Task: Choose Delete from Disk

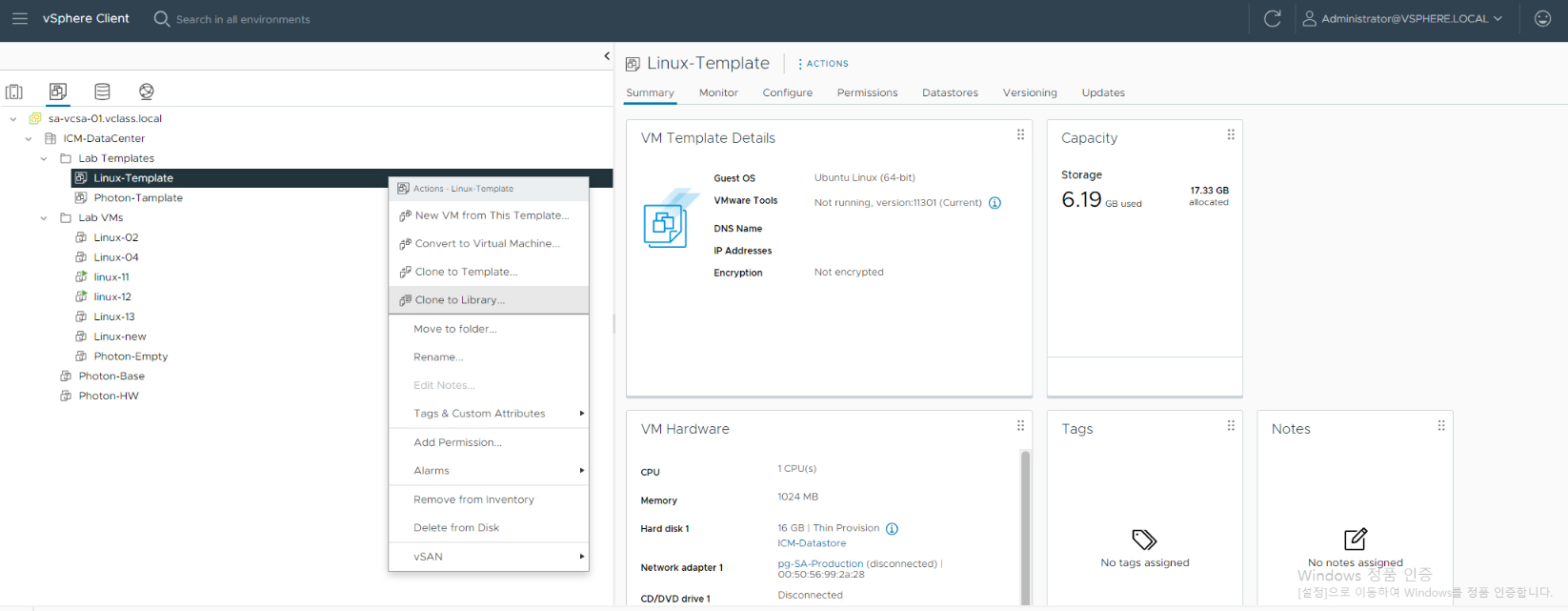Action: [489, 528]
